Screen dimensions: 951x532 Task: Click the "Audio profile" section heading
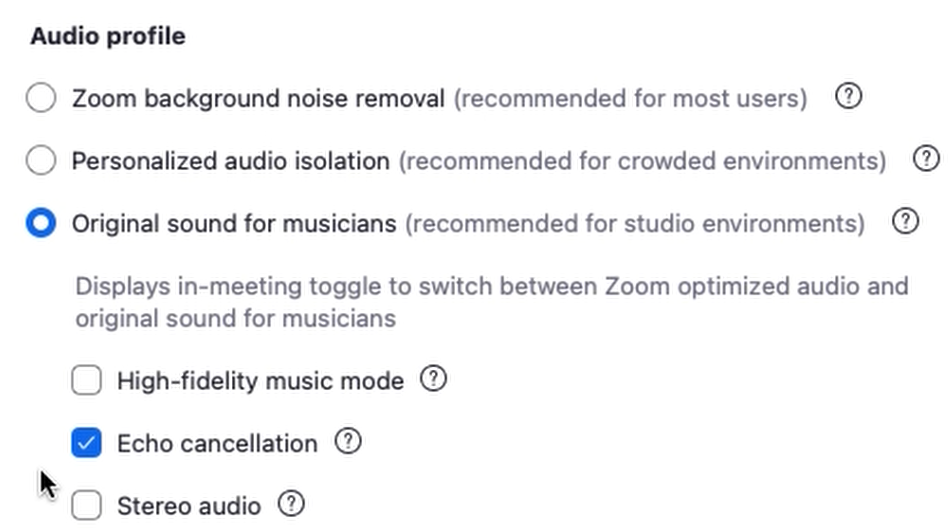[x=108, y=36]
